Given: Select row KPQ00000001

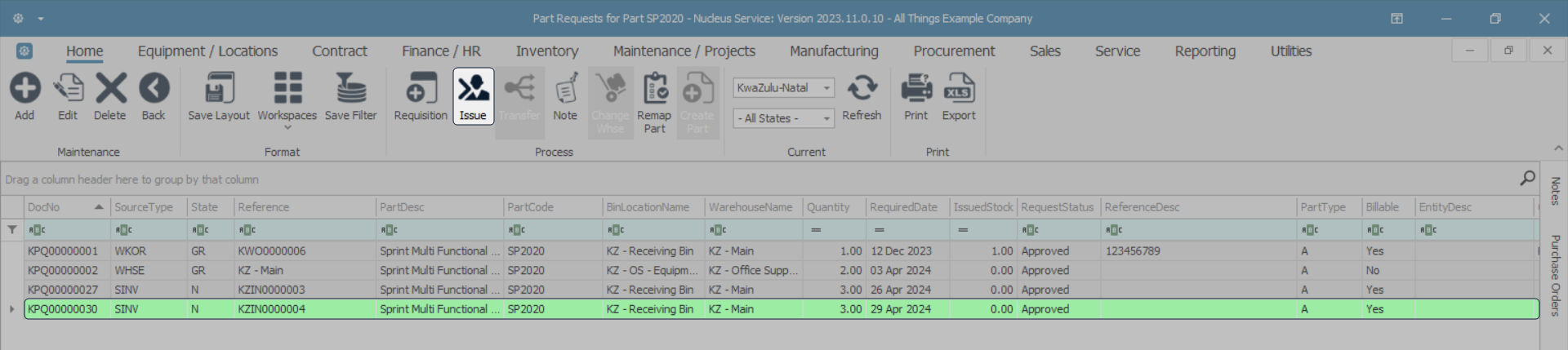Looking at the screenshot, I should 782,251.
